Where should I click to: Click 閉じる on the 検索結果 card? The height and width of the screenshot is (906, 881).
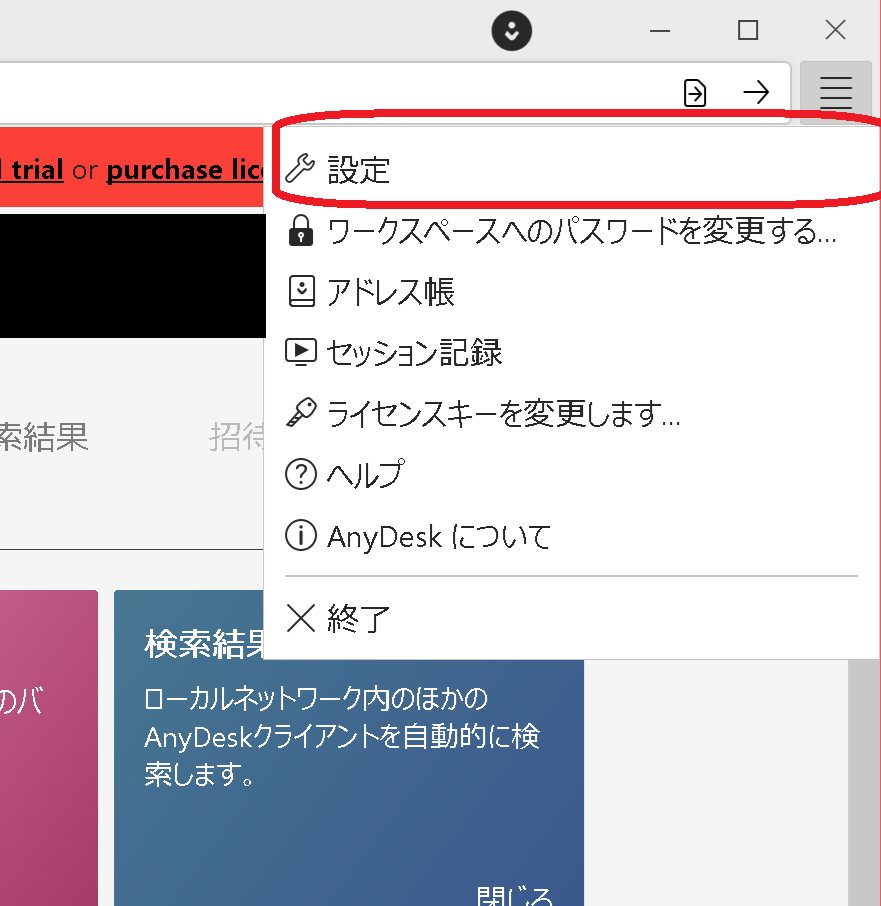pyautogui.click(x=514, y=896)
